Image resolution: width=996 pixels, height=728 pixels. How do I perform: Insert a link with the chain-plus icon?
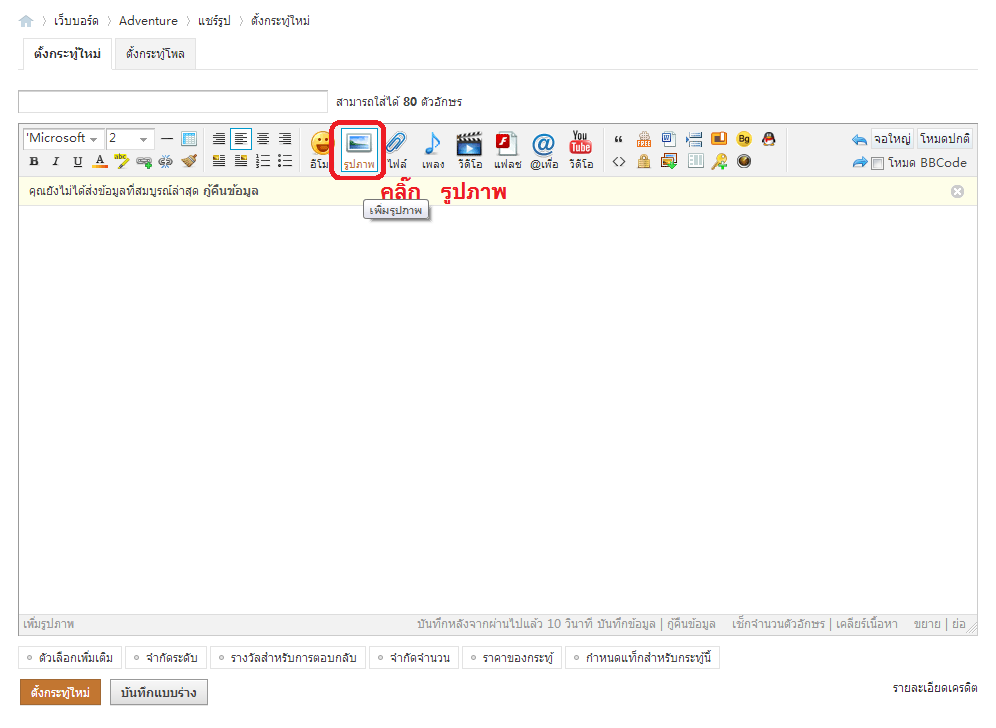144,161
